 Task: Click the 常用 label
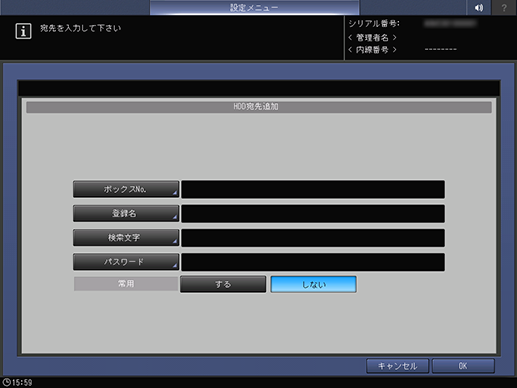coord(126,284)
